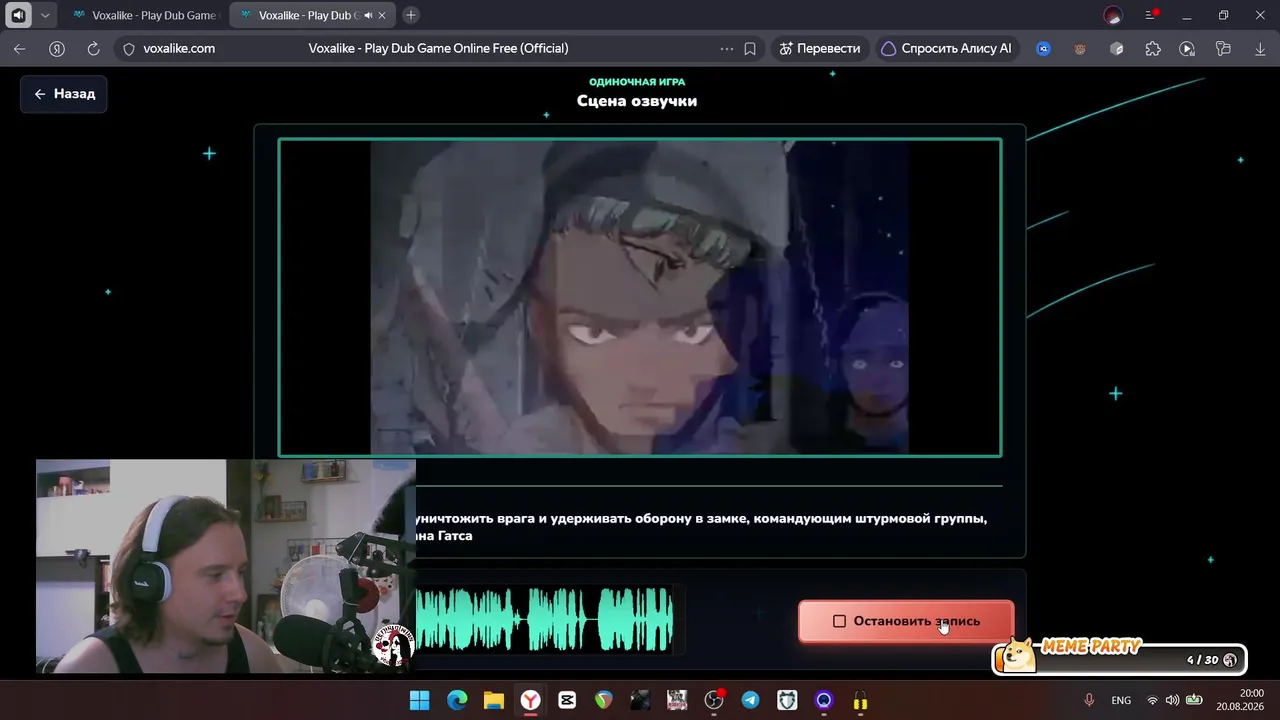Mute the audio on the active Voxalike tab
Screen dimensions: 1280x720
tap(368, 15)
